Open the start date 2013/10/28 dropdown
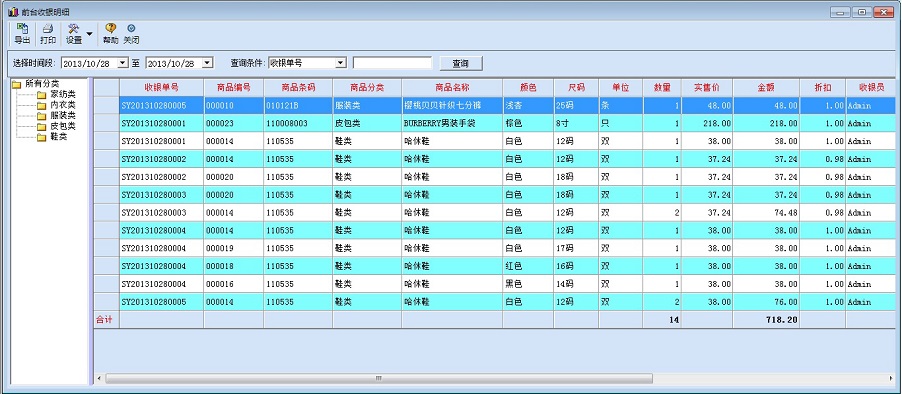 [123, 63]
